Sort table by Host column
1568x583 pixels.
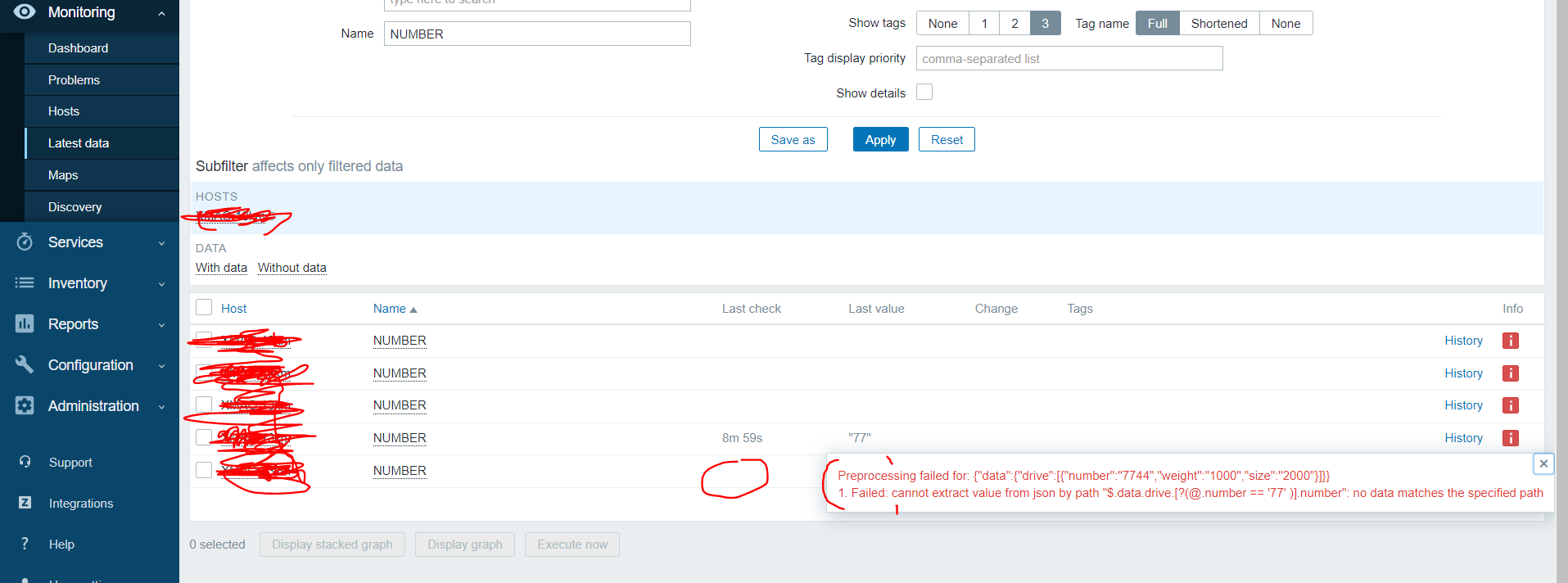pyautogui.click(x=233, y=309)
